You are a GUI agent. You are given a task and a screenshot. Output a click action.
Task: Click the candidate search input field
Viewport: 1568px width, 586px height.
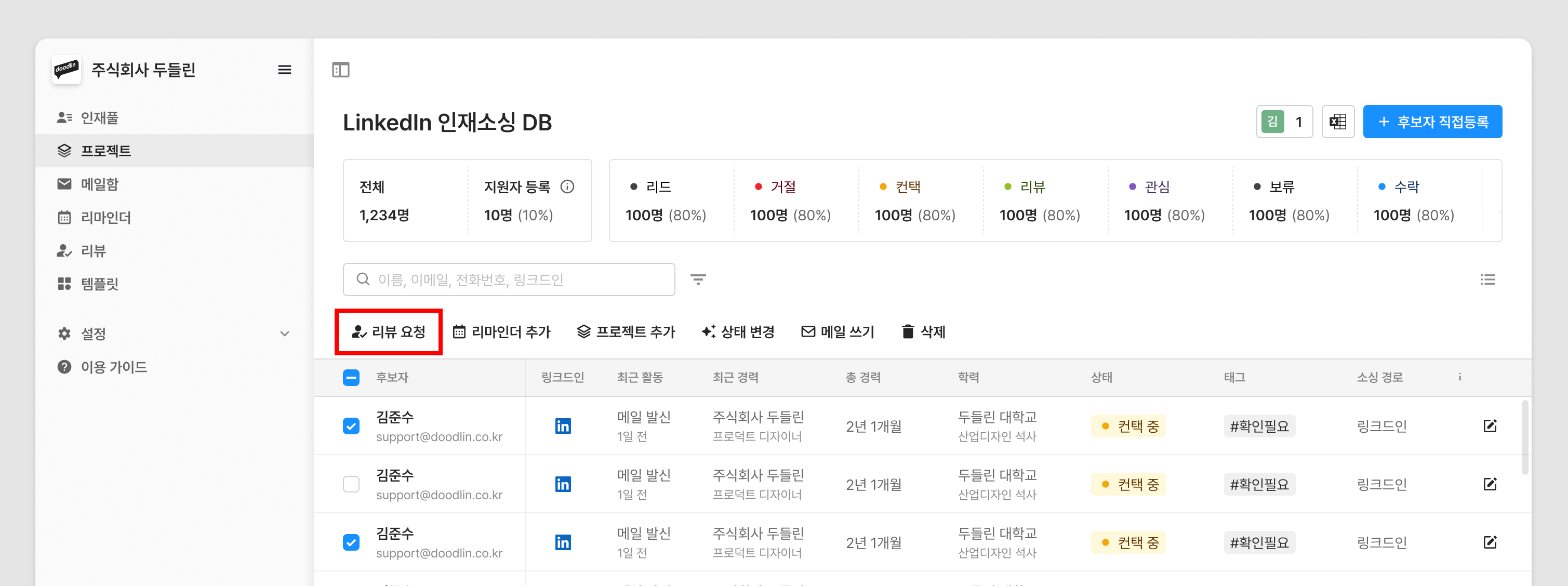click(509, 279)
